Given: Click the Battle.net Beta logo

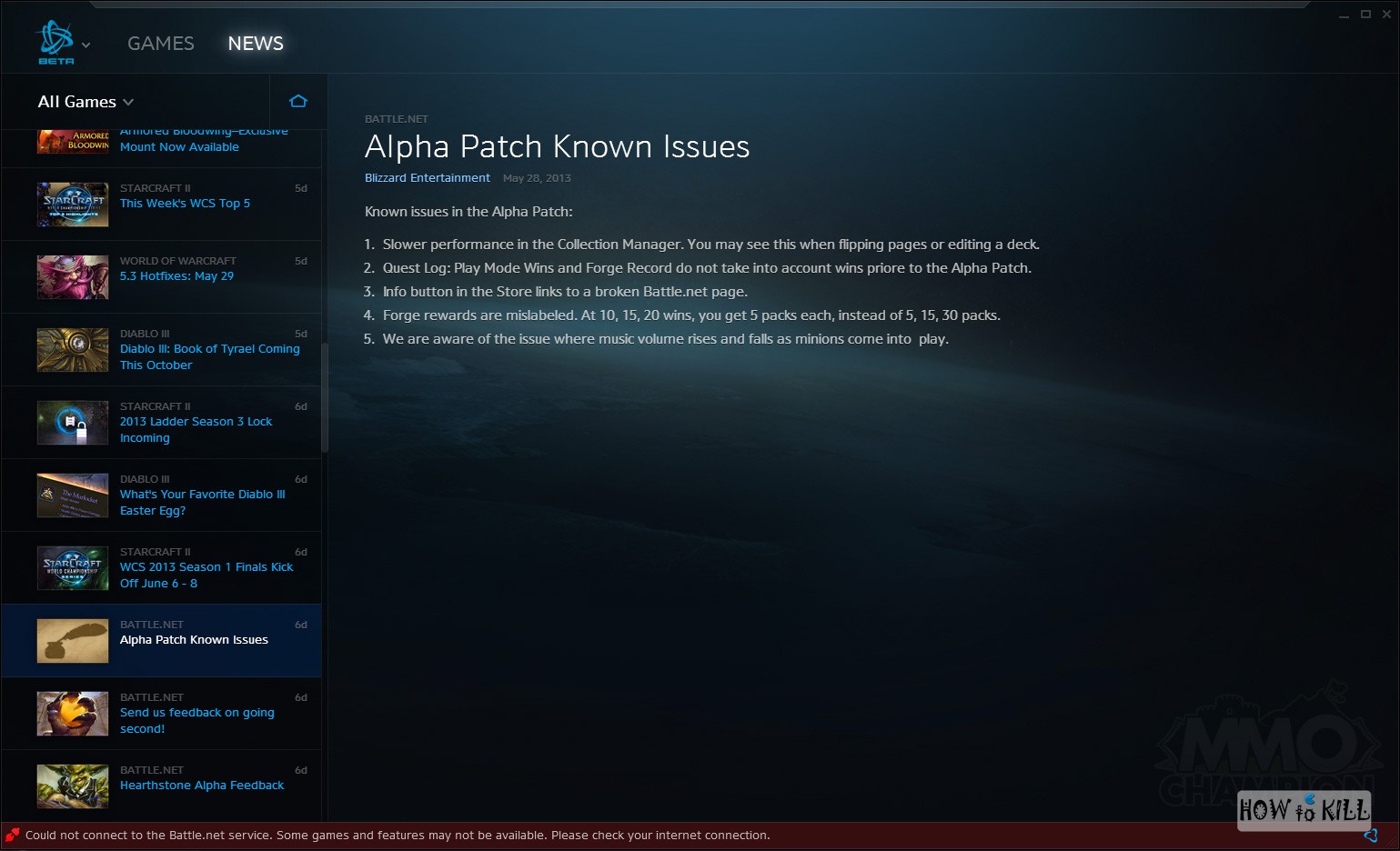Looking at the screenshot, I should pyautogui.click(x=55, y=41).
